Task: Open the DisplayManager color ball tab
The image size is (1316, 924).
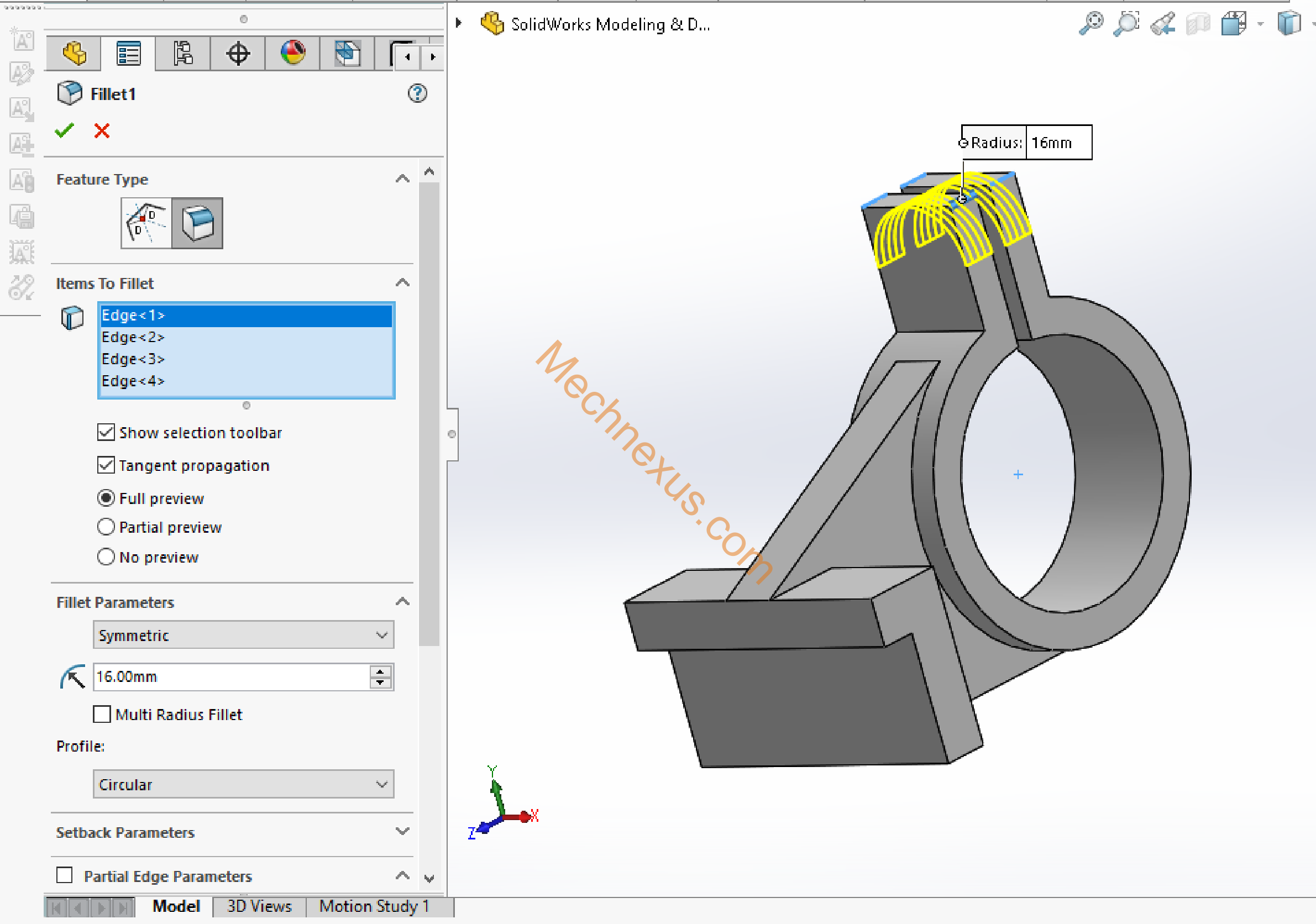Action: pyautogui.click(x=292, y=53)
